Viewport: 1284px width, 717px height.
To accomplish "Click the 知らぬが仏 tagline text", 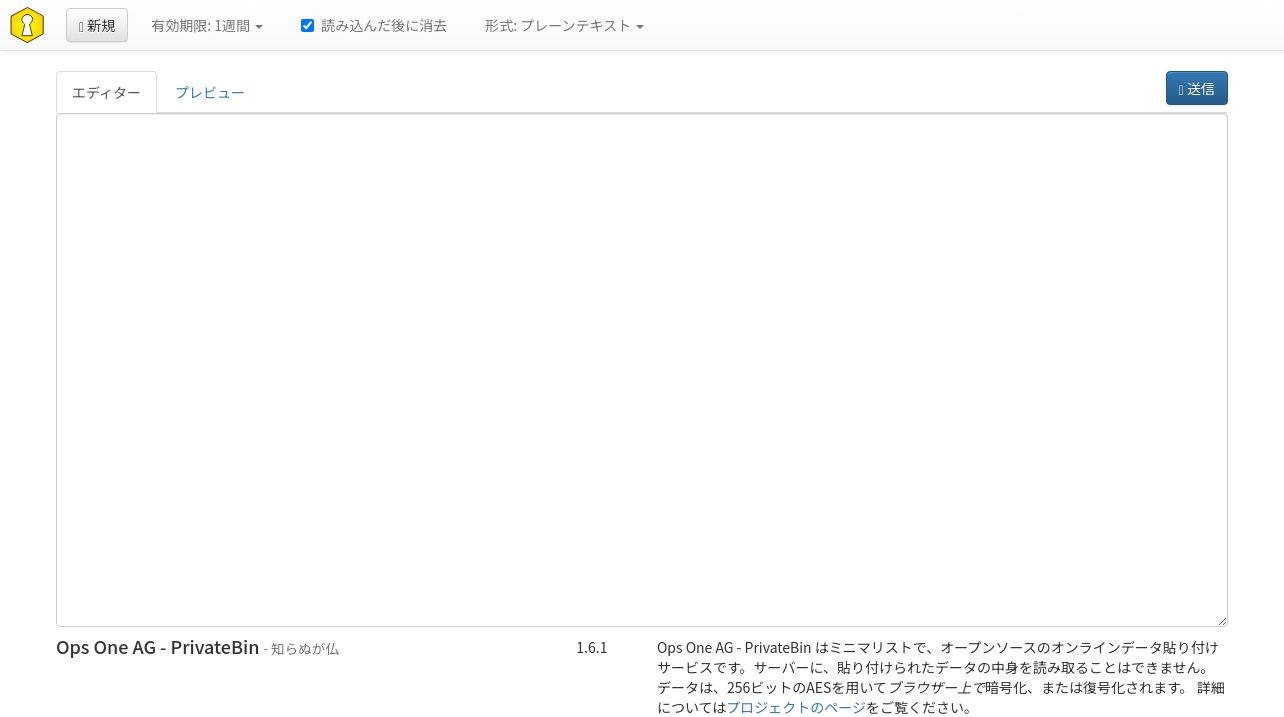I will point(305,649).
